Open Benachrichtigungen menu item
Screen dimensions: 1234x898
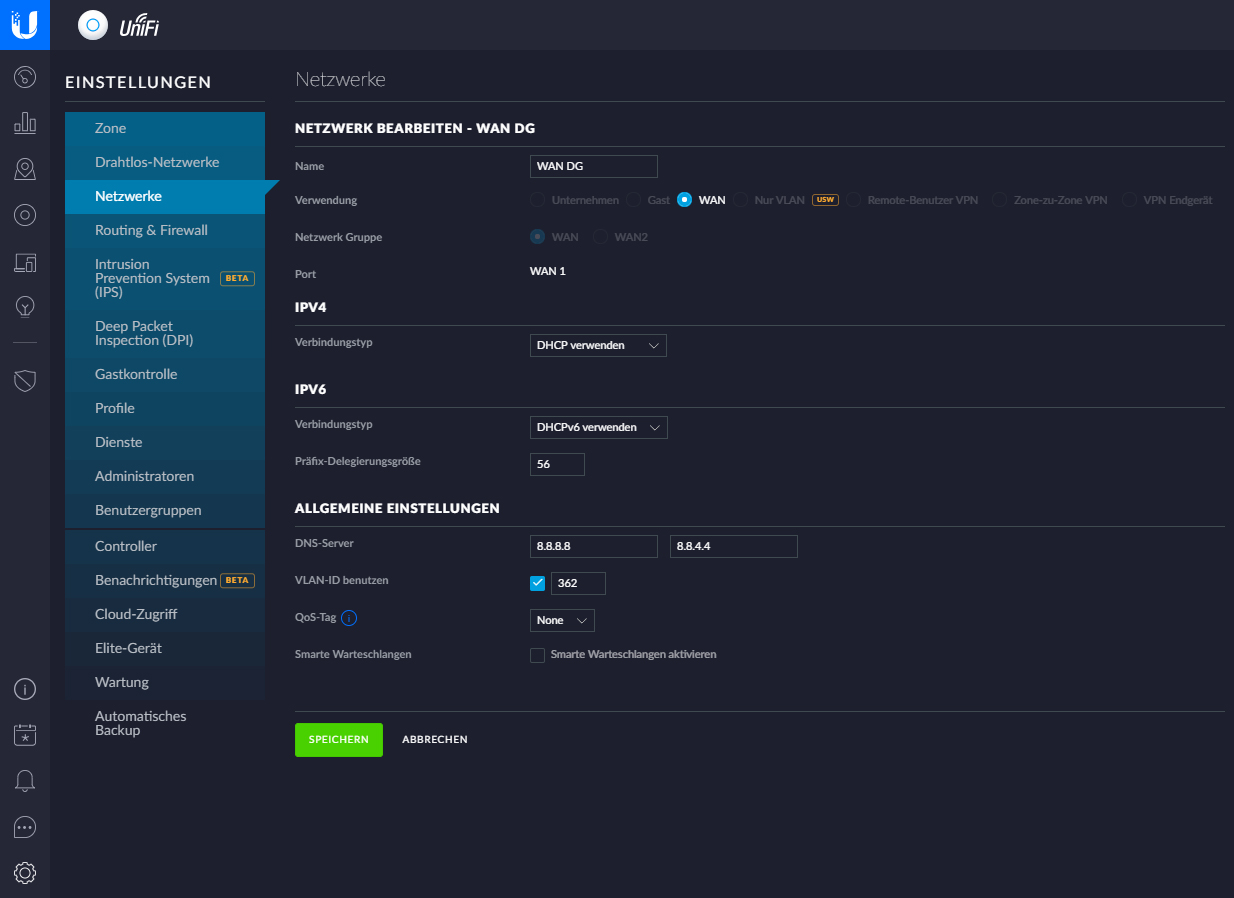[x=165, y=580]
